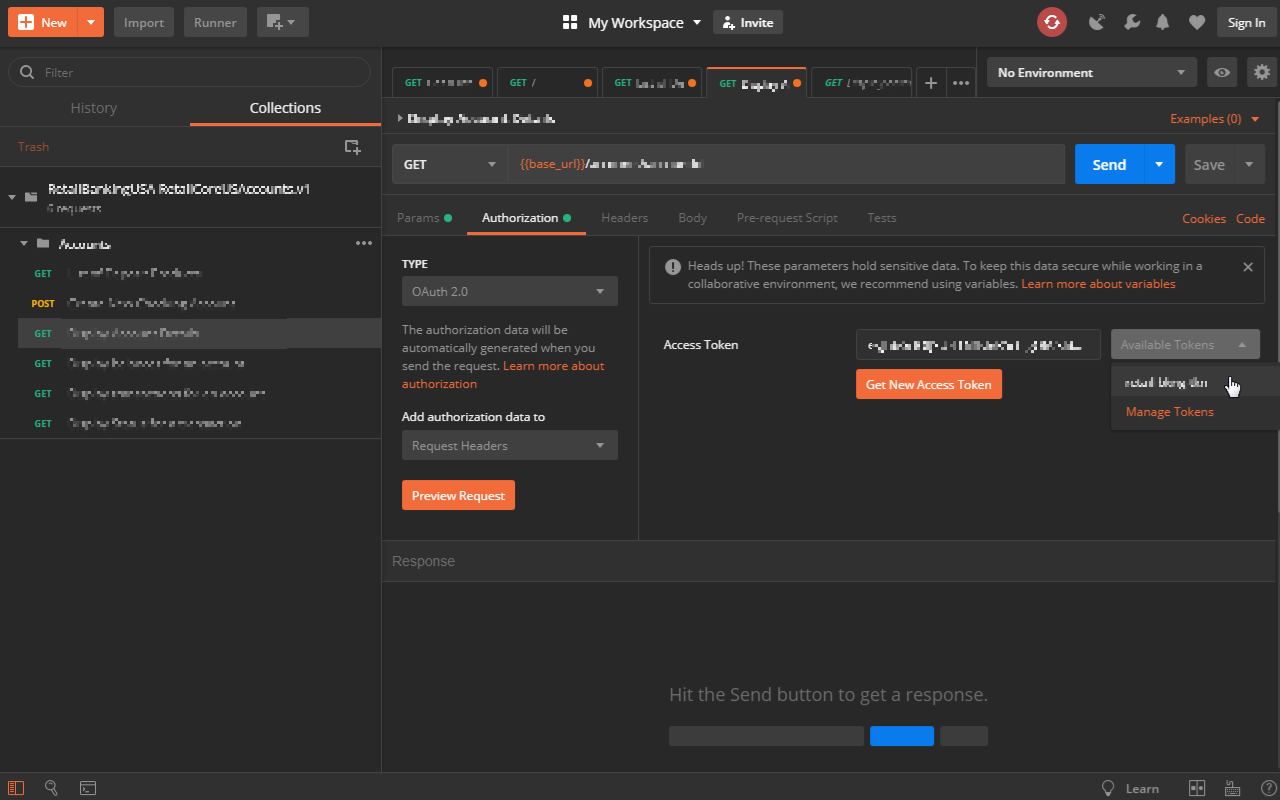The image size is (1280, 800).
Task: Expand the request name description triangle
Action: tap(400, 118)
